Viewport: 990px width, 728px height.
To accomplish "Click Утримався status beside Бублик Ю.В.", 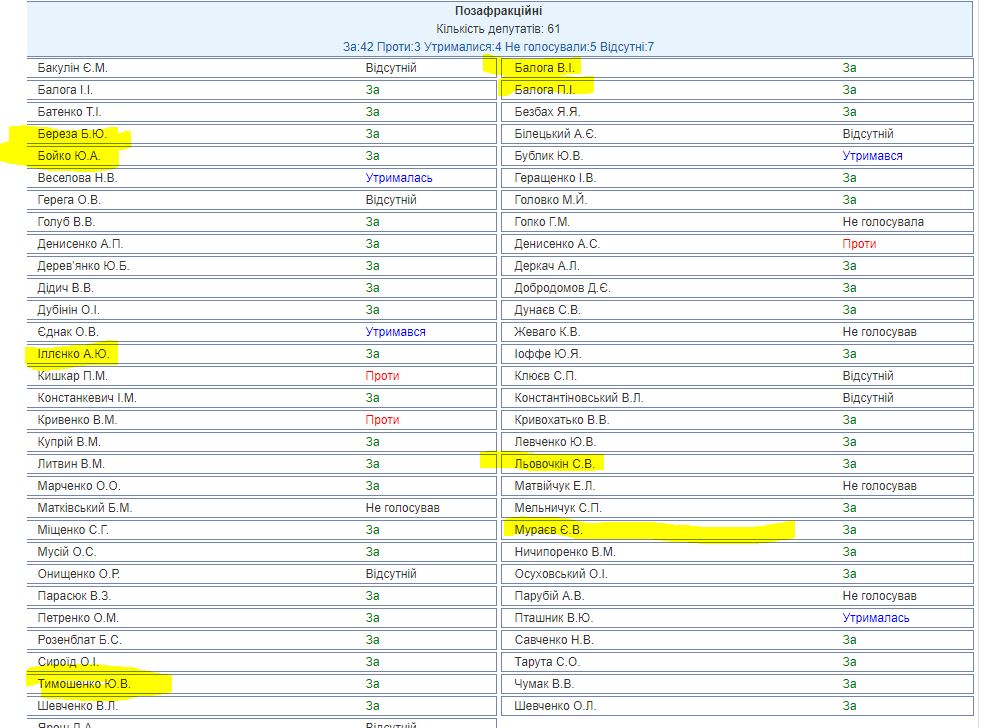I will pyautogui.click(x=872, y=156).
